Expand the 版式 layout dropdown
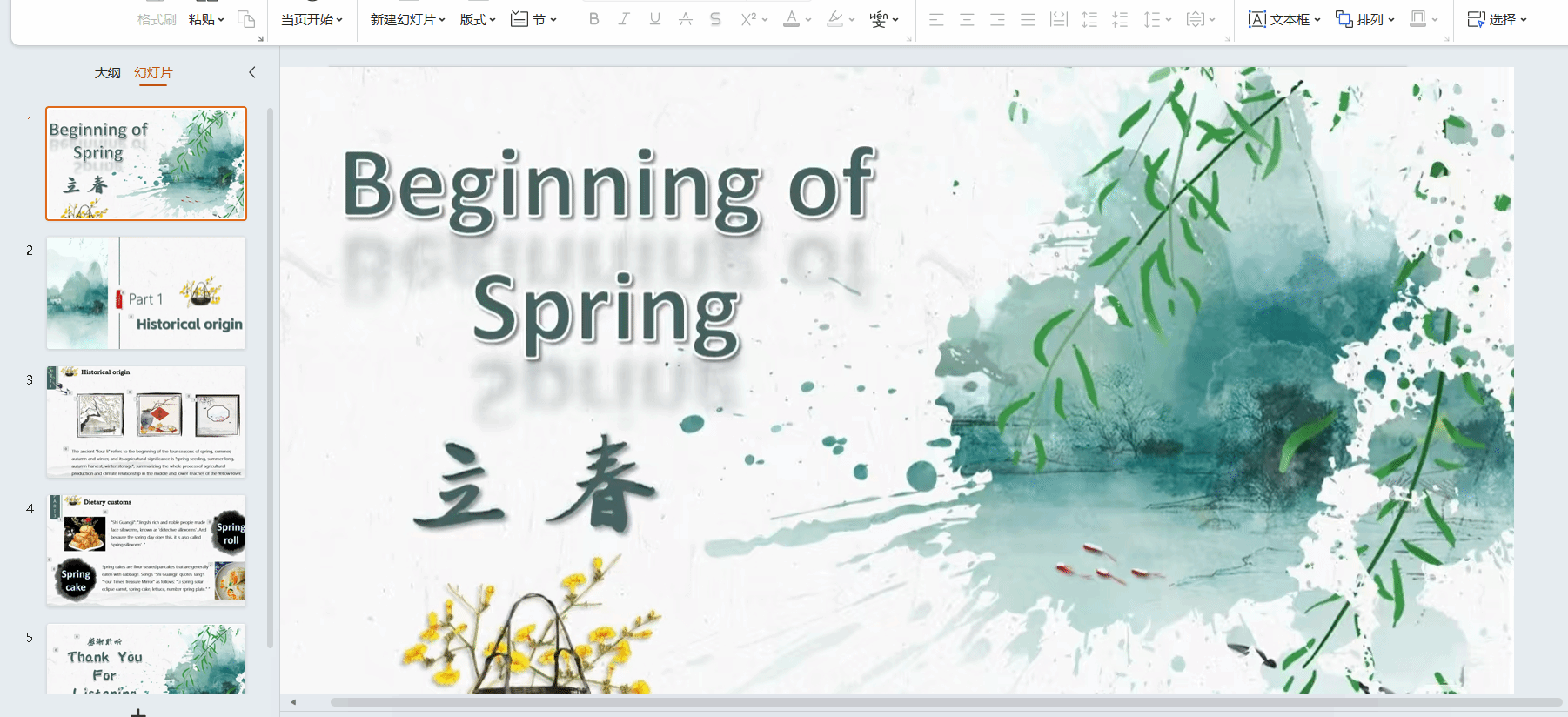 click(x=478, y=19)
